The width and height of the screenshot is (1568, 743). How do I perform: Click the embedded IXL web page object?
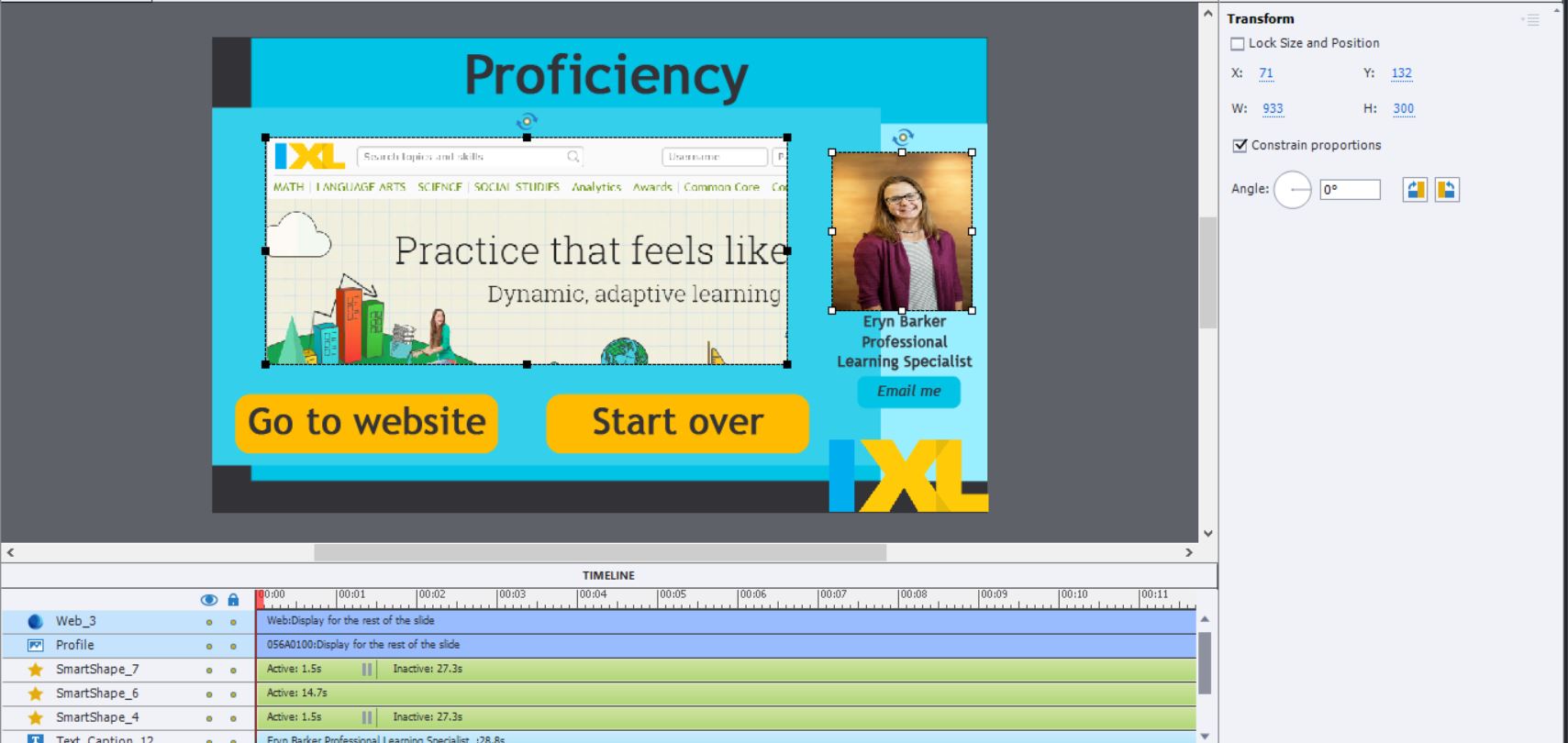(527, 250)
